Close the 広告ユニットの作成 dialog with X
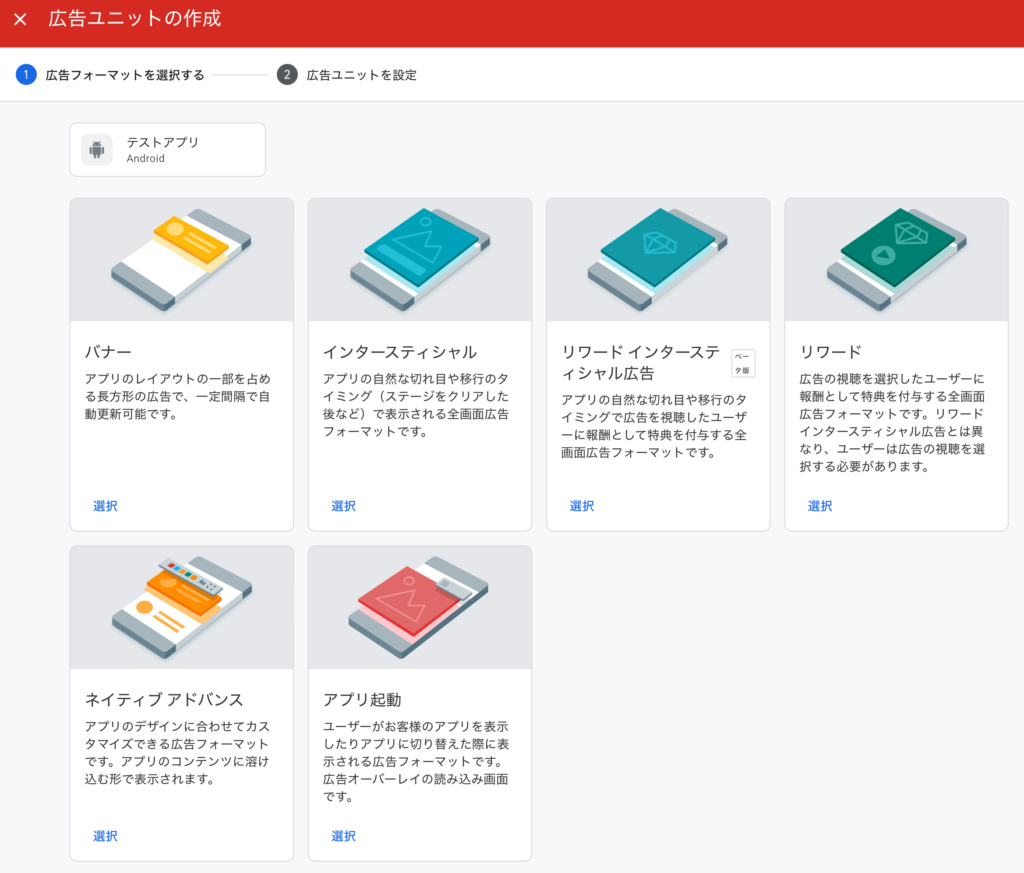 click(x=20, y=20)
